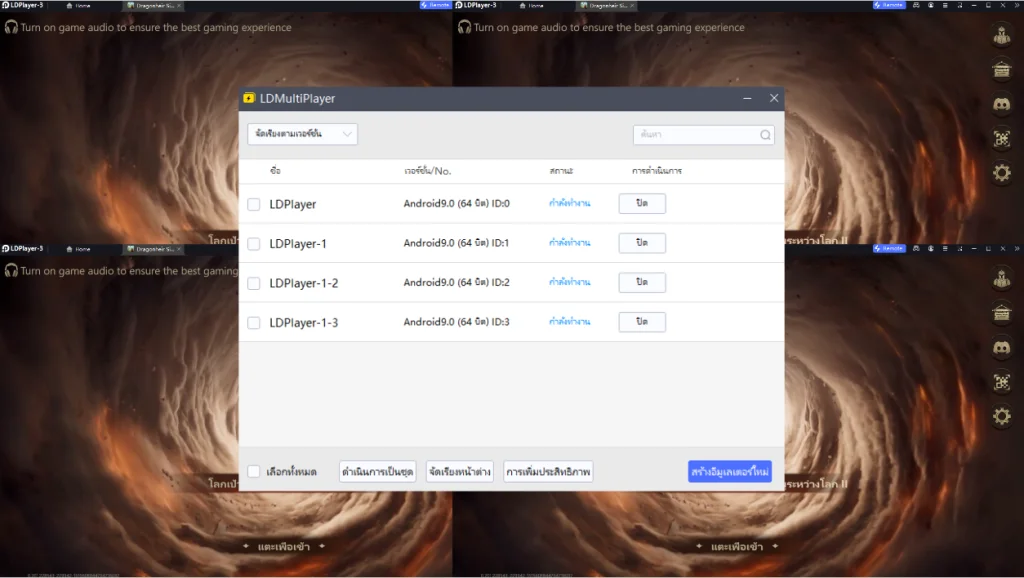Tick the checkbox for LDPlayer-1-2

click(x=253, y=283)
